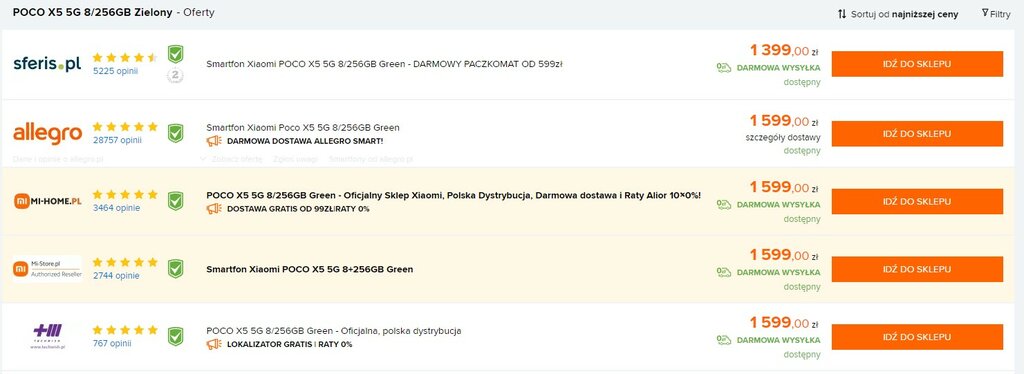
Task: Open szczegóły dostawy for the allegro offer
Action: (x=782, y=138)
